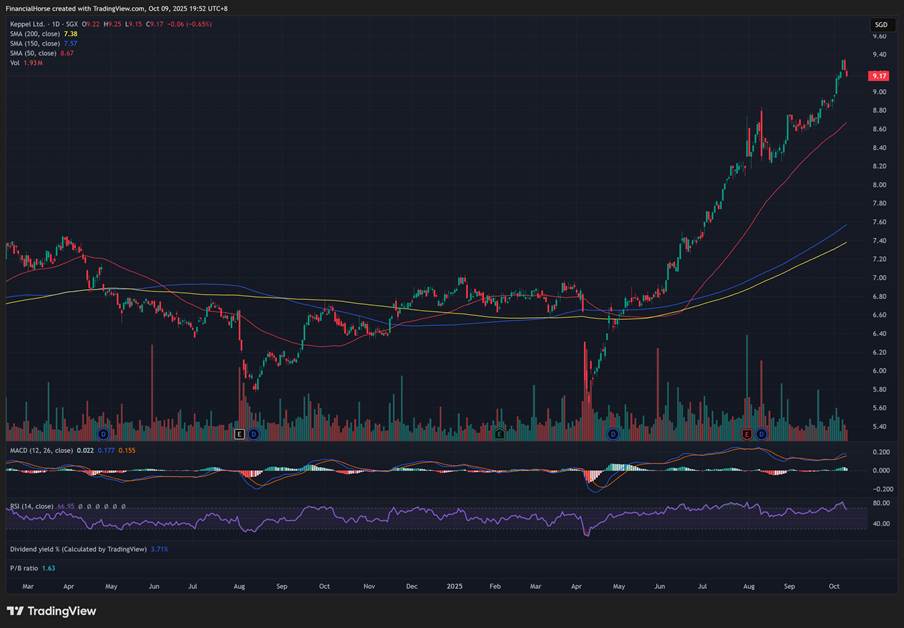
Task: Click the red E earnings marker near August 2025
Action: pos(747,434)
